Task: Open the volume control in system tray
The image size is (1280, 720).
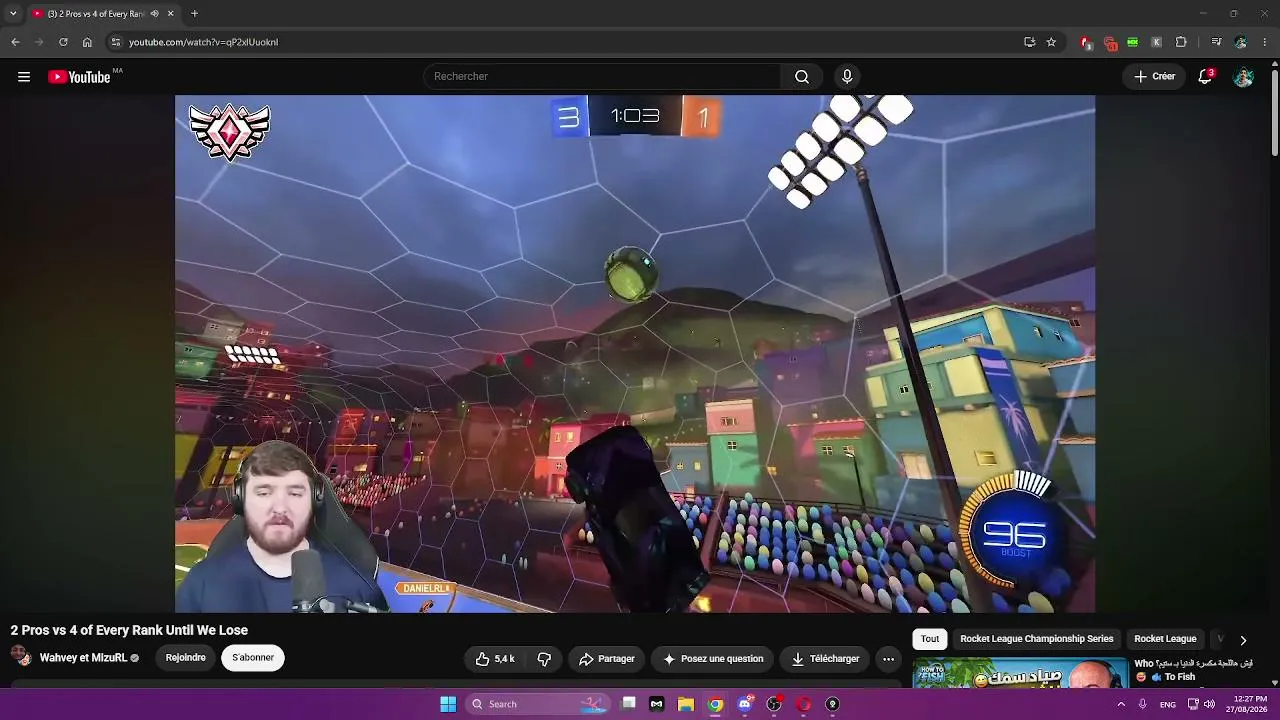Action: [1209, 704]
